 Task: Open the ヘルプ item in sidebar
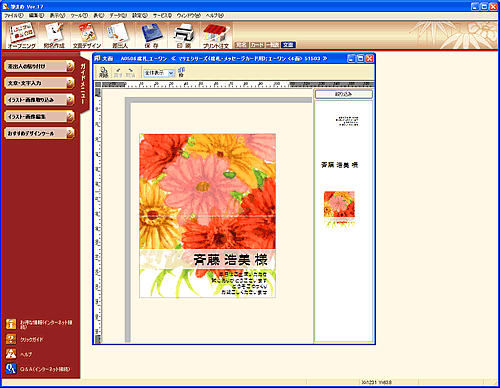(19, 354)
